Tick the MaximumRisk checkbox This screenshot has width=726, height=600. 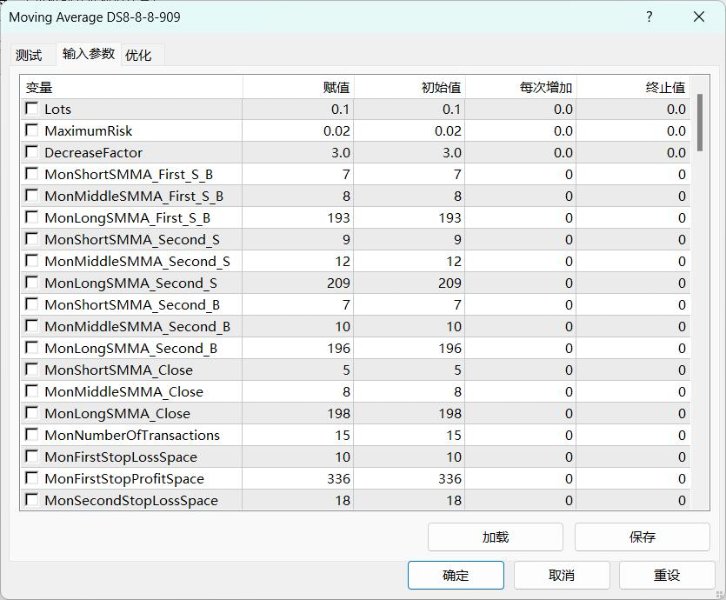click(x=33, y=131)
